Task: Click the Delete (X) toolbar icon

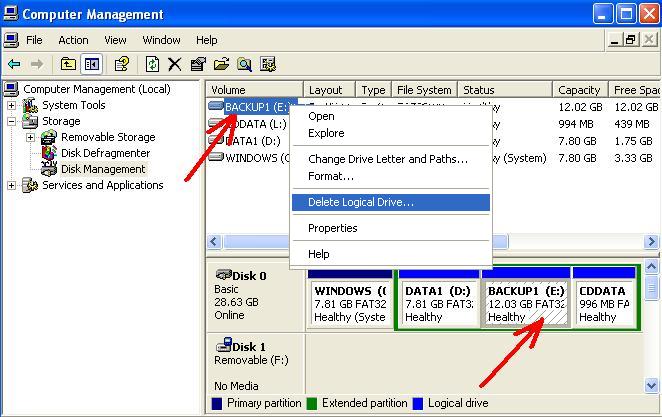Action: (x=175, y=64)
